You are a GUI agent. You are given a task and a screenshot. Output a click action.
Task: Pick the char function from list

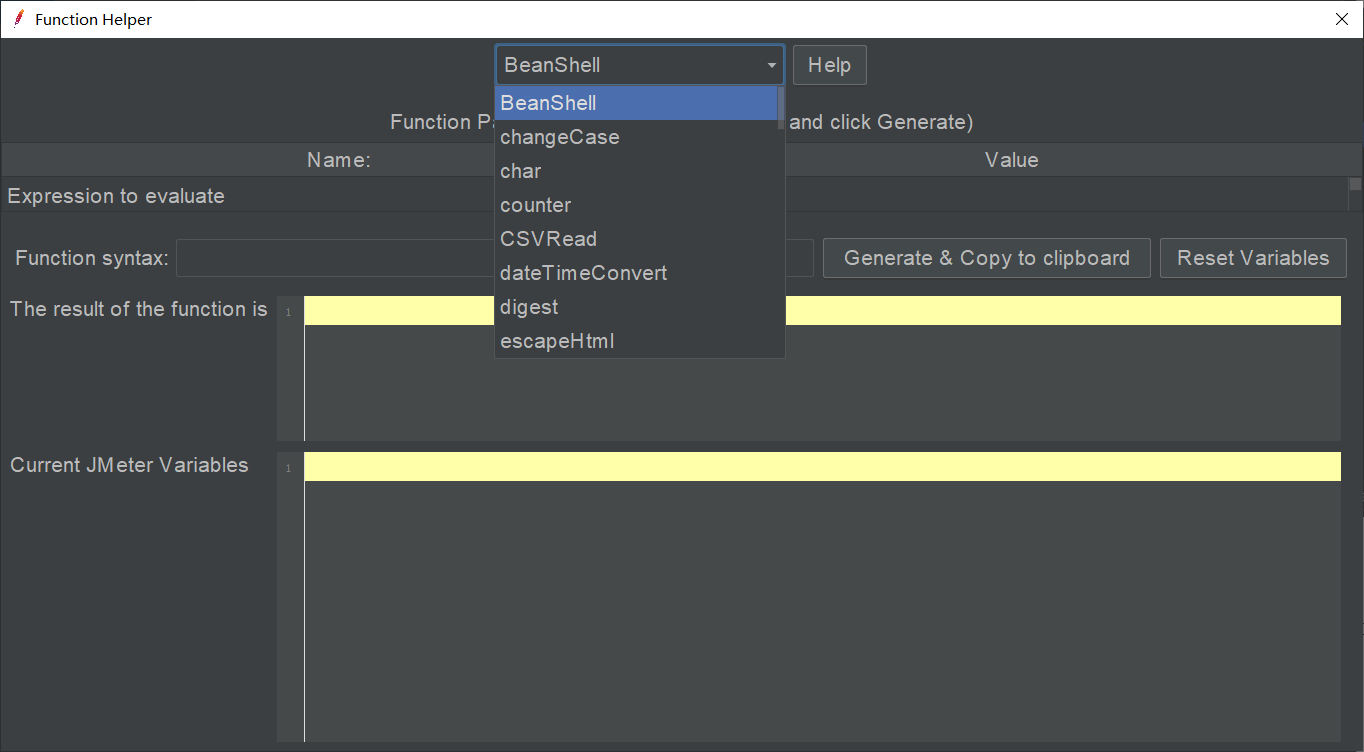pyautogui.click(x=636, y=171)
